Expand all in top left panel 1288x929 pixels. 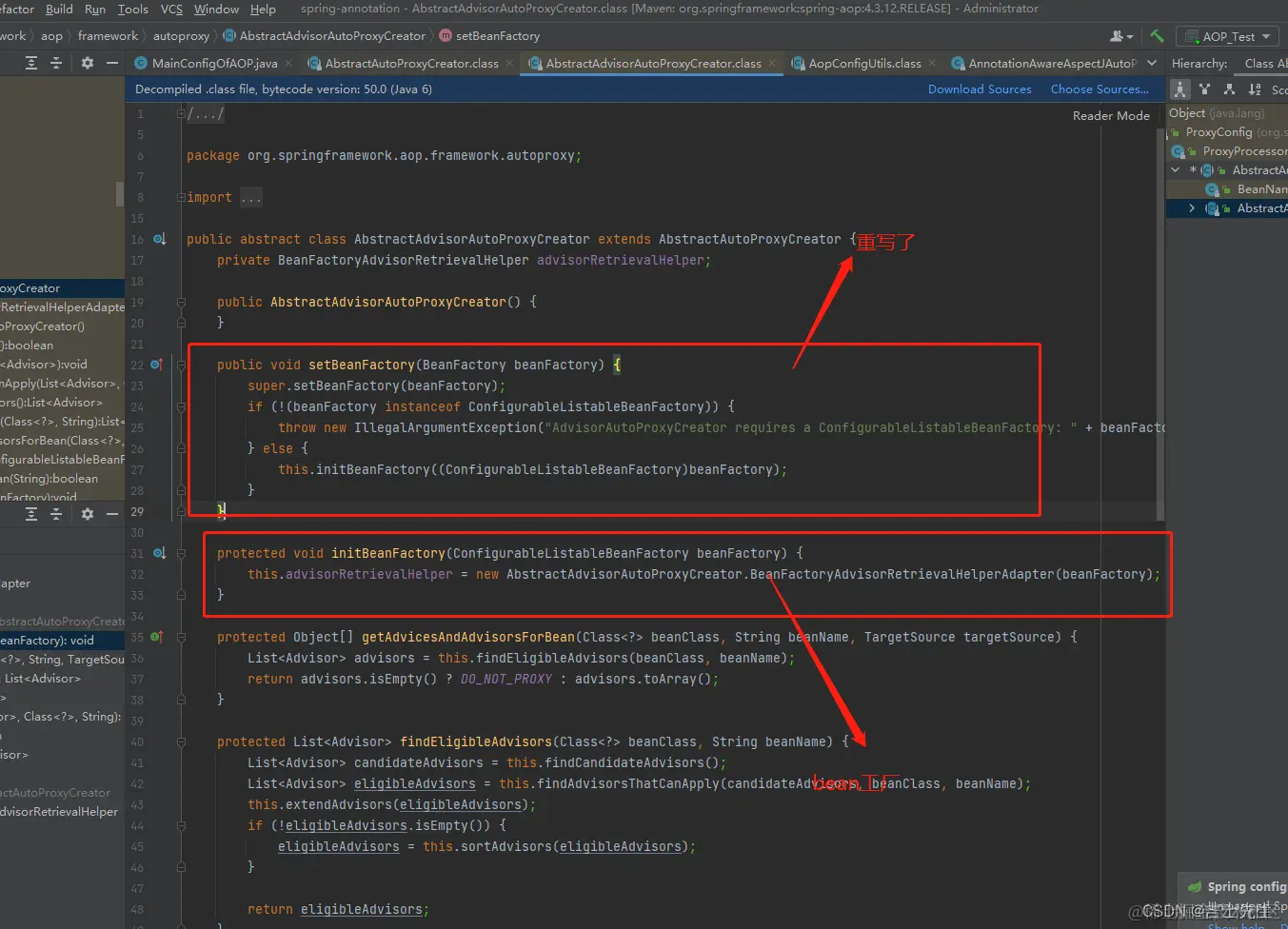point(31,63)
